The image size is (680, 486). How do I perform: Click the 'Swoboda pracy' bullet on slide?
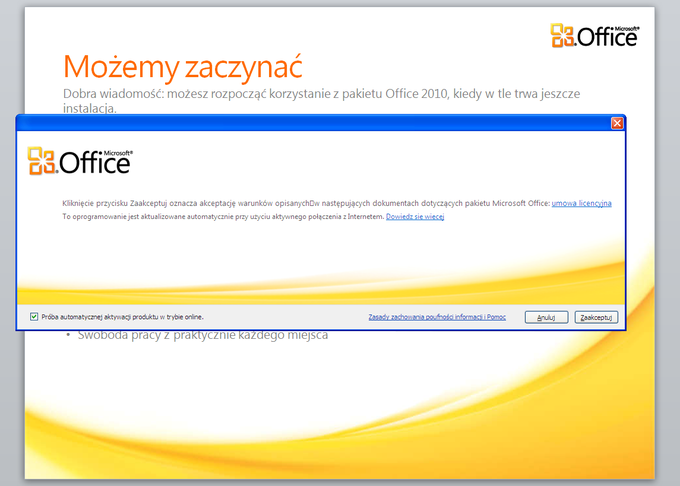click(x=203, y=335)
